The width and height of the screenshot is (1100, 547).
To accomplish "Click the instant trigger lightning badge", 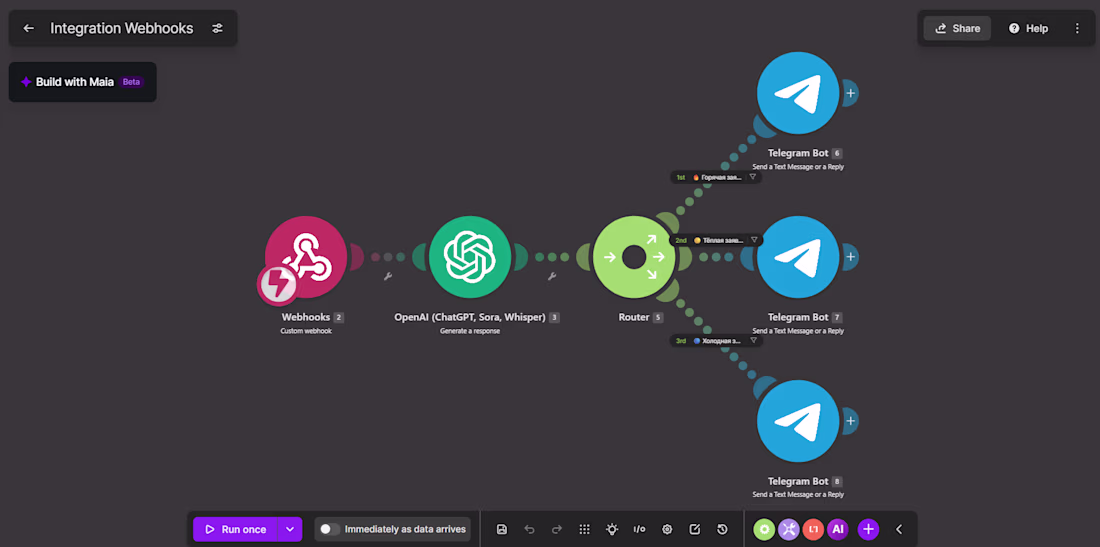I will click(278, 284).
